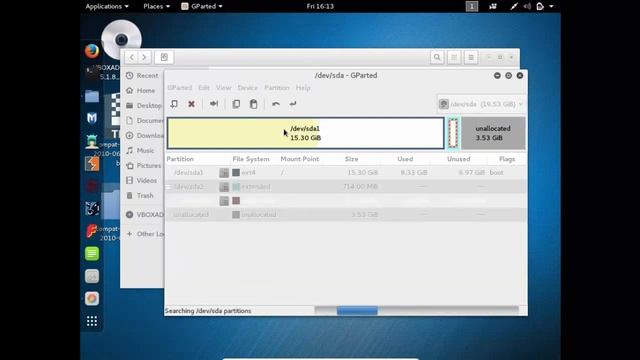Open Recent in the Files sidebar
Screen dimensions: 640x360
(x=142, y=76)
